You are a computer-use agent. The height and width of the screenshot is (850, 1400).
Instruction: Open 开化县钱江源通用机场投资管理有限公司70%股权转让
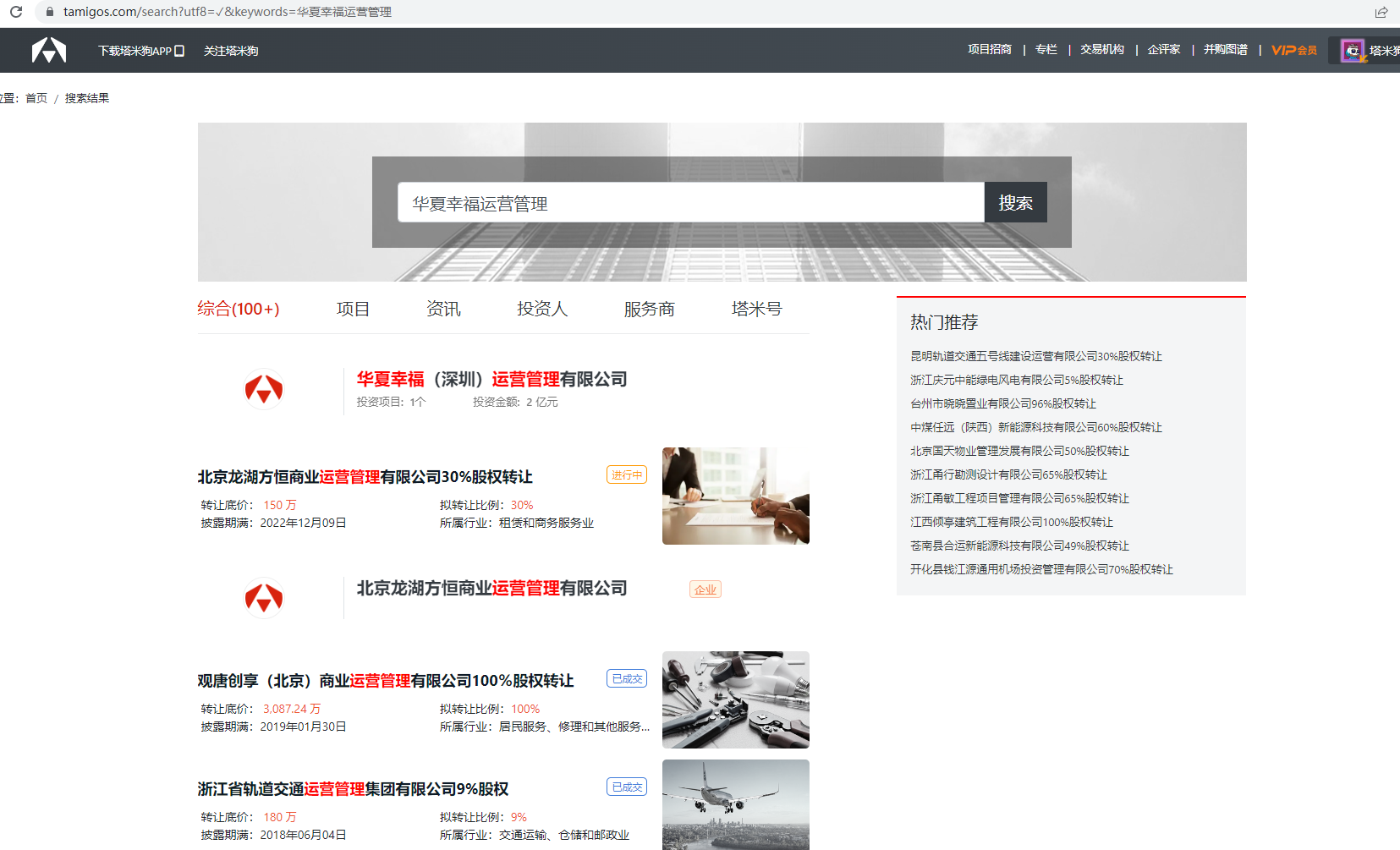pyautogui.click(x=1042, y=569)
